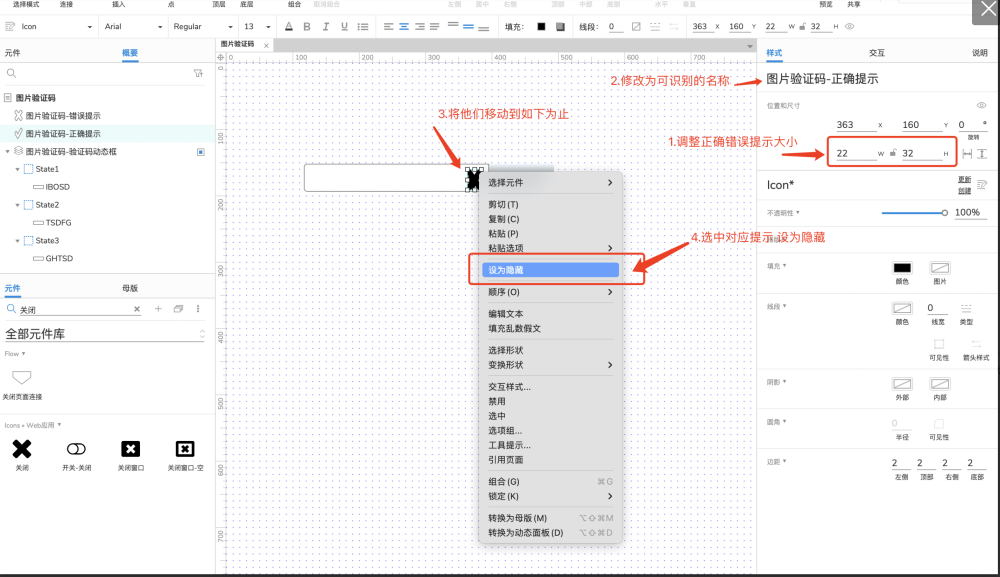
Task: Click the center text alignment icon
Action: (x=403, y=27)
